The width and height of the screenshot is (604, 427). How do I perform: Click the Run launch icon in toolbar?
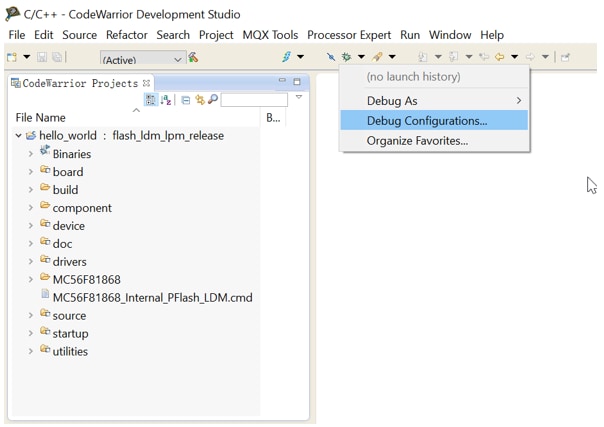click(x=377, y=57)
